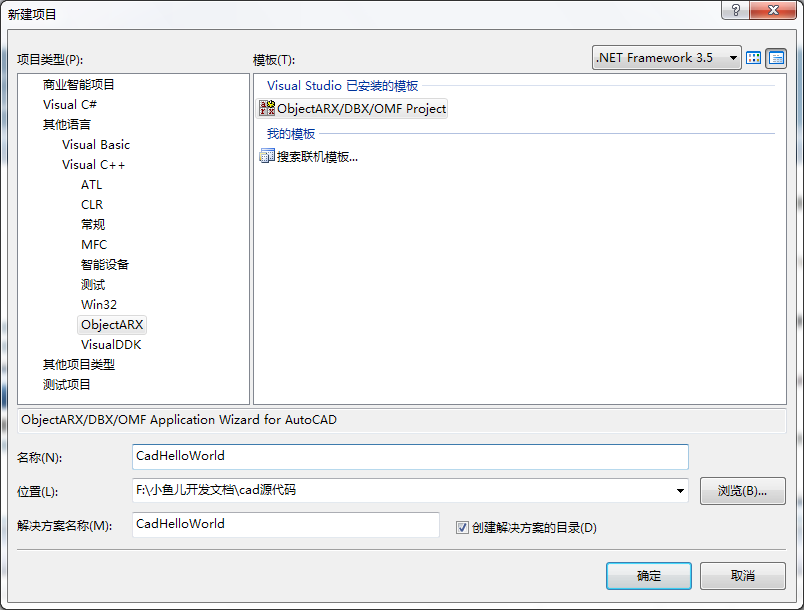Image resolution: width=804 pixels, height=610 pixels.
Task: Click the help question mark button
Action: coord(735,10)
